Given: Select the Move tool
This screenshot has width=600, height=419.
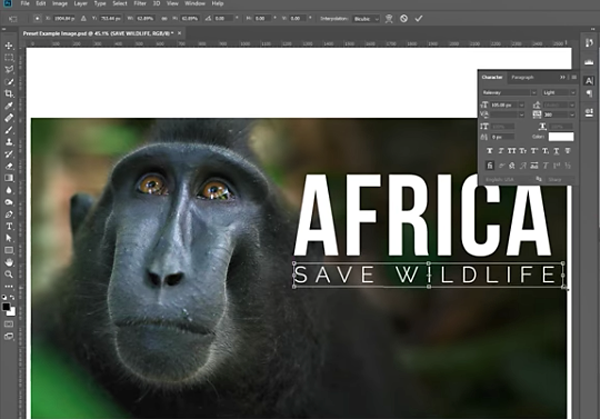Looking at the screenshot, I should pos(9,46).
